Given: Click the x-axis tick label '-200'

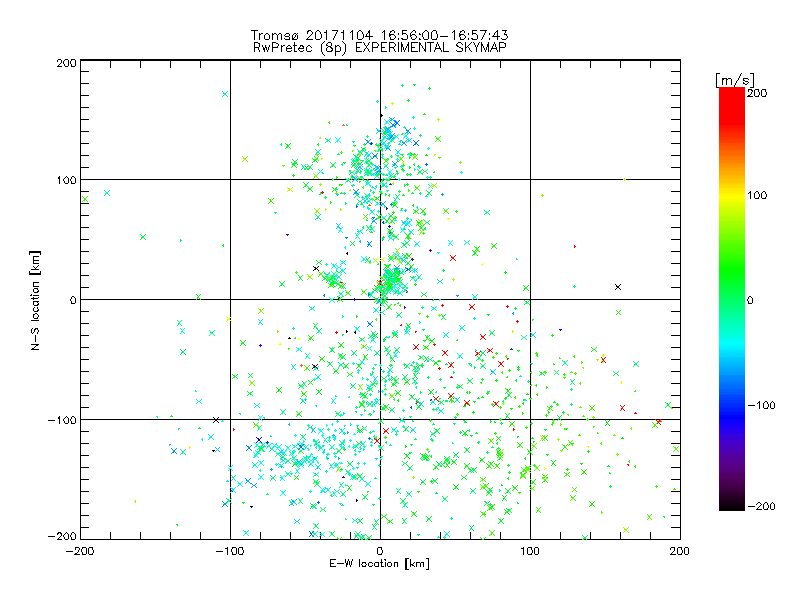Looking at the screenshot, I should pyautogui.click(x=81, y=551).
